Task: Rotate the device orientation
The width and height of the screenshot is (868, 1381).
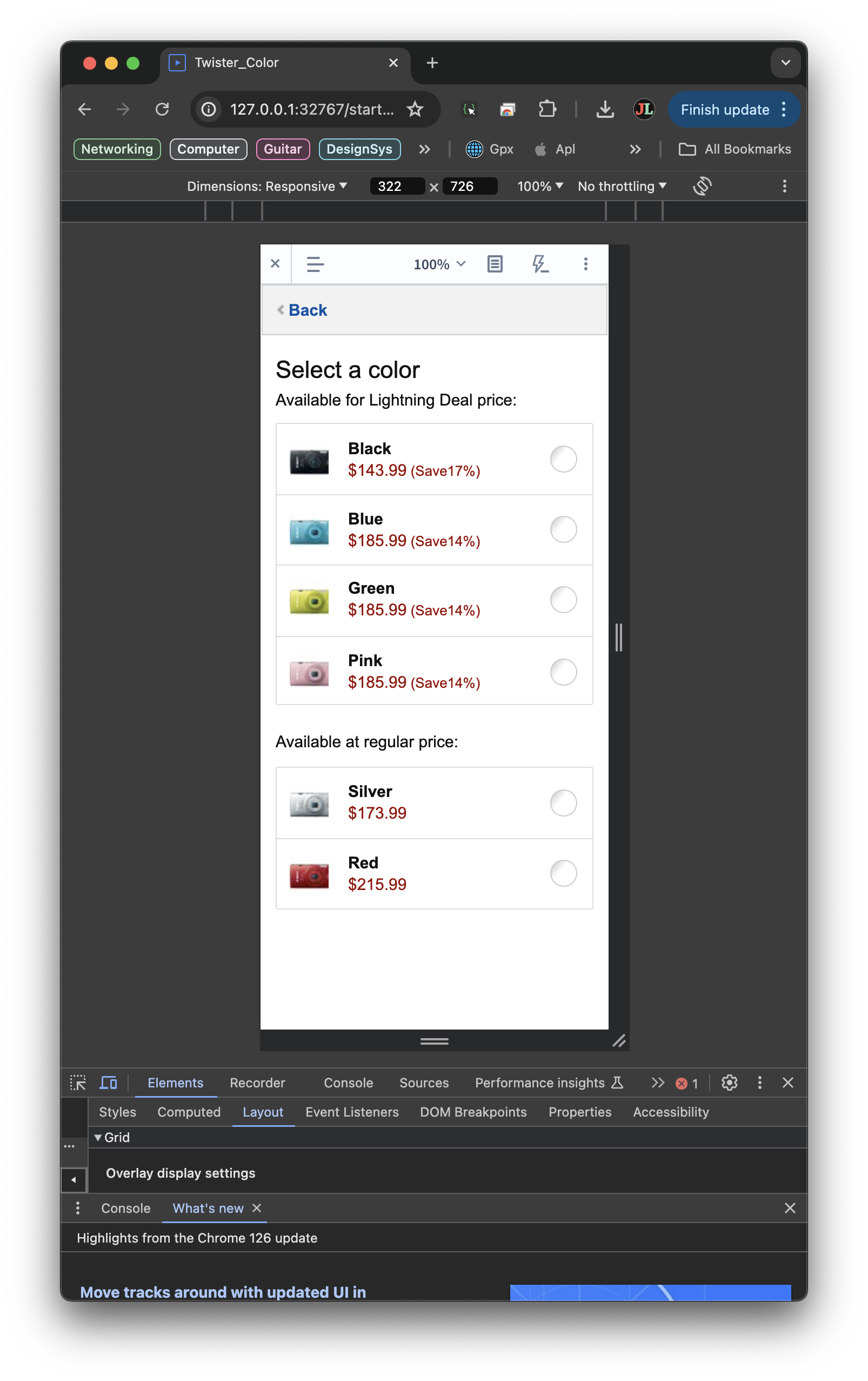Action: 702,186
